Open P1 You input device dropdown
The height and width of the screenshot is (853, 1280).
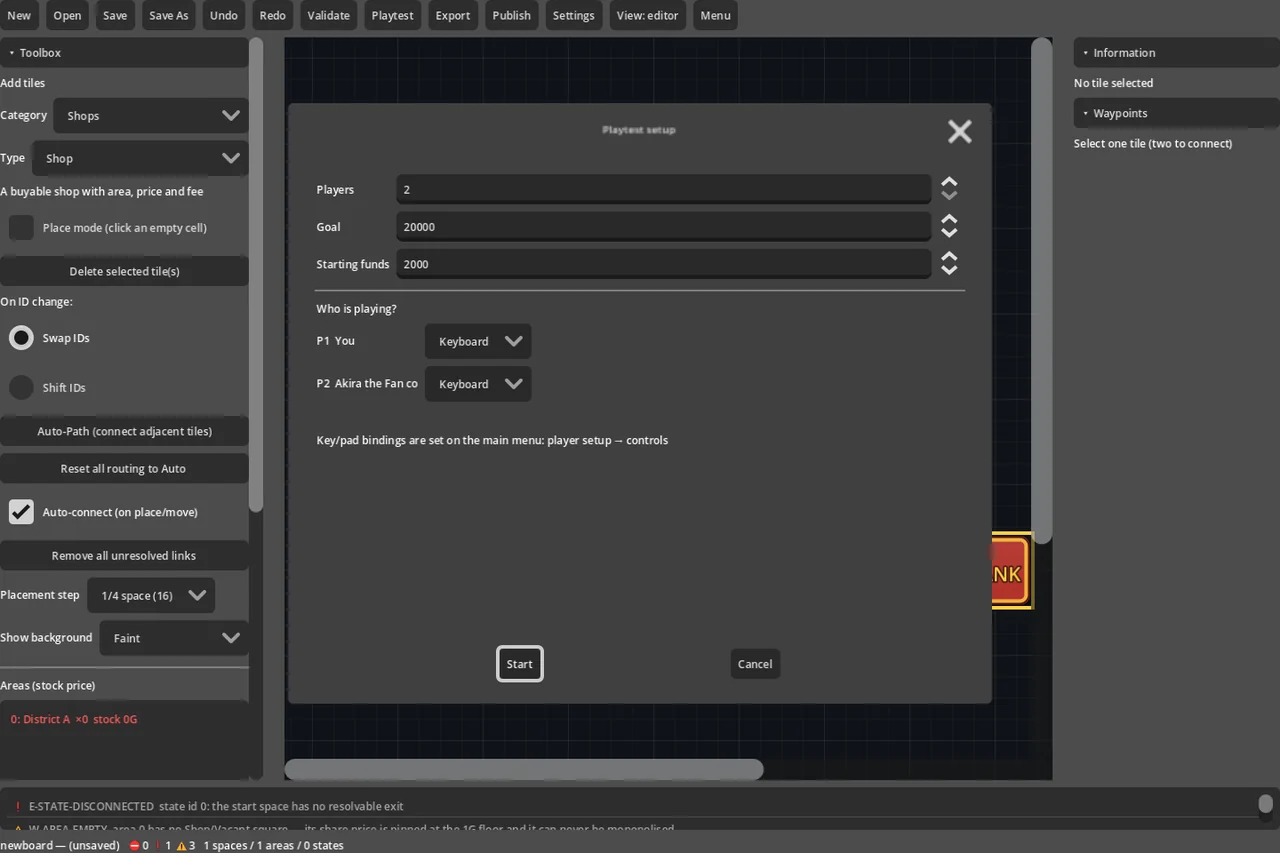[478, 341]
